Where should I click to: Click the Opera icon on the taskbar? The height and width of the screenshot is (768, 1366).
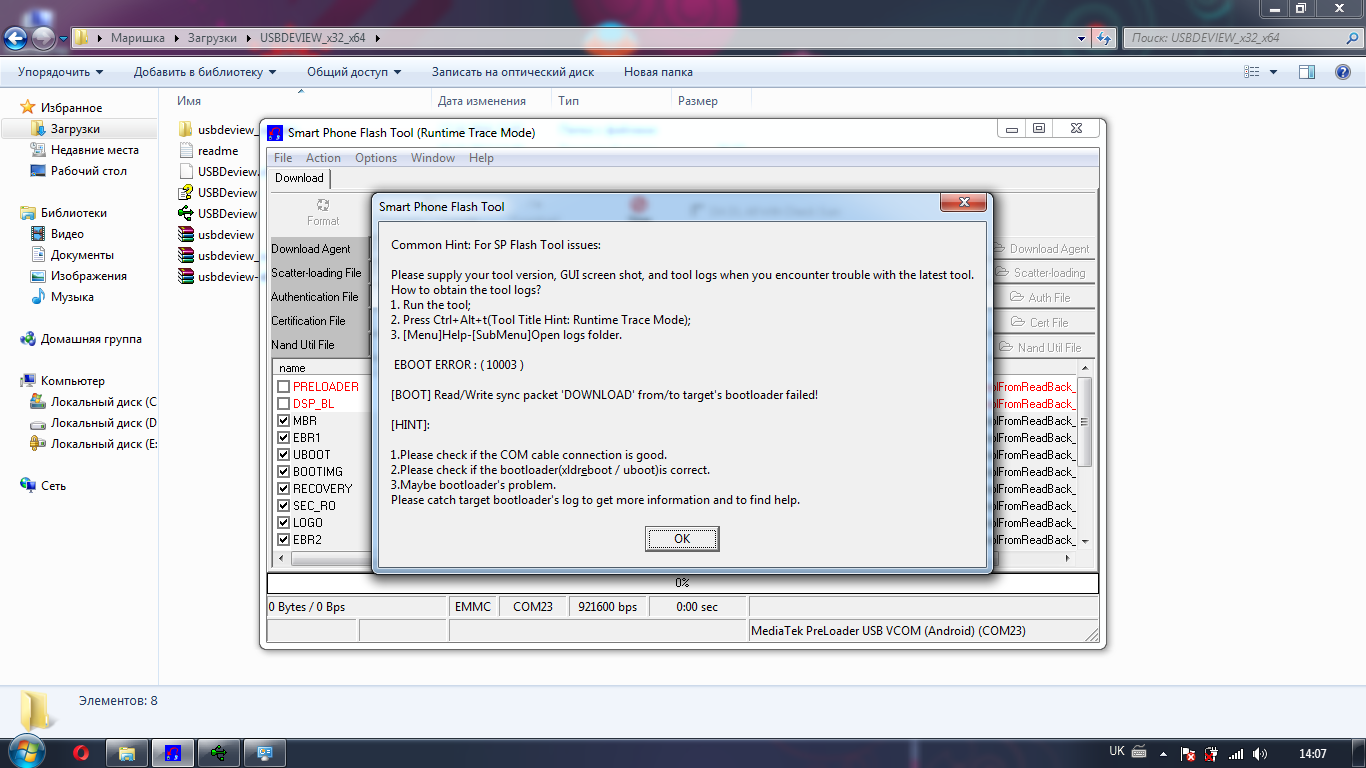coord(83,753)
